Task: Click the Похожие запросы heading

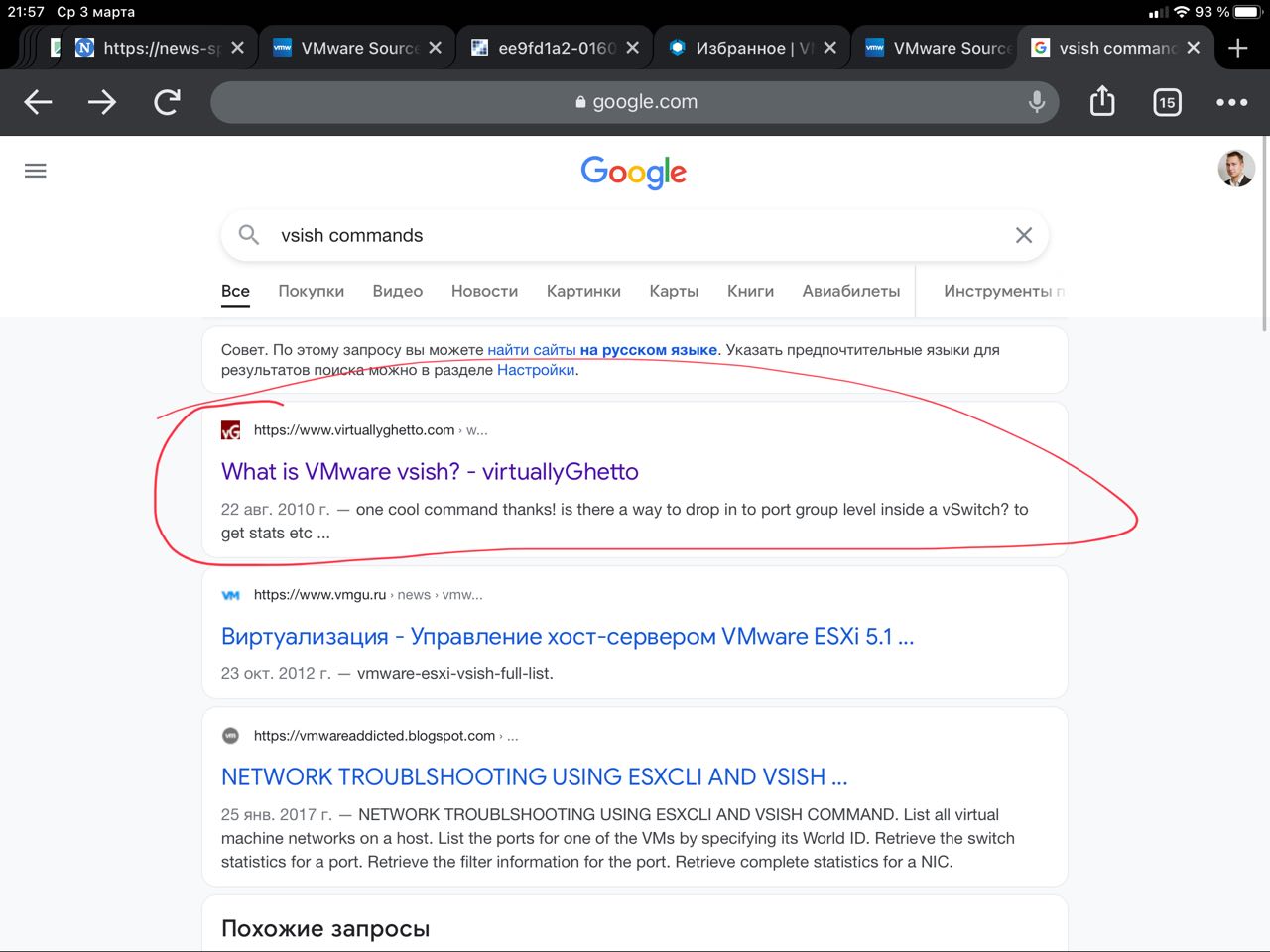Action: tap(325, 929)
